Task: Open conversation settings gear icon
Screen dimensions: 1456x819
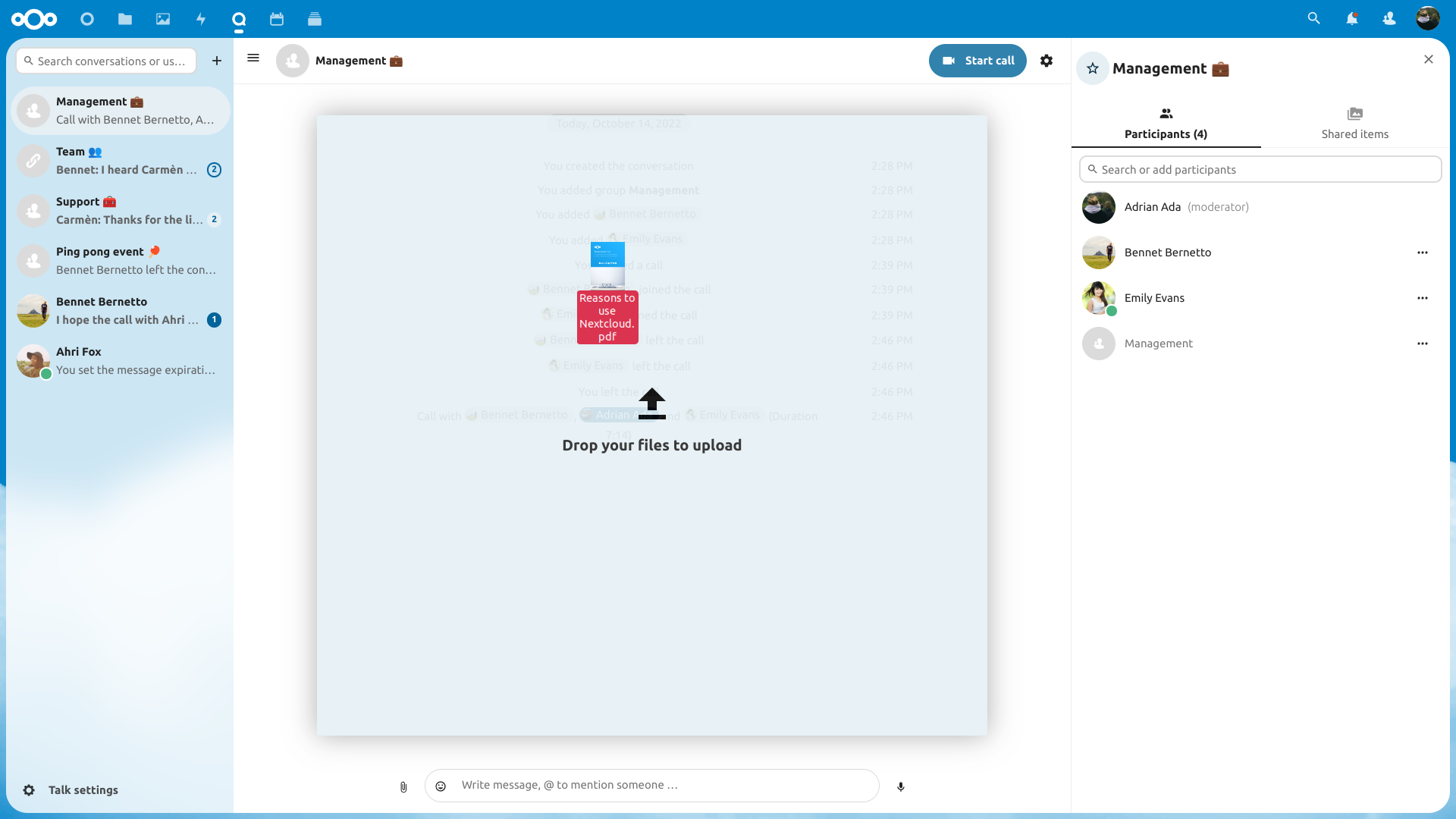Action: (1046, 61)
